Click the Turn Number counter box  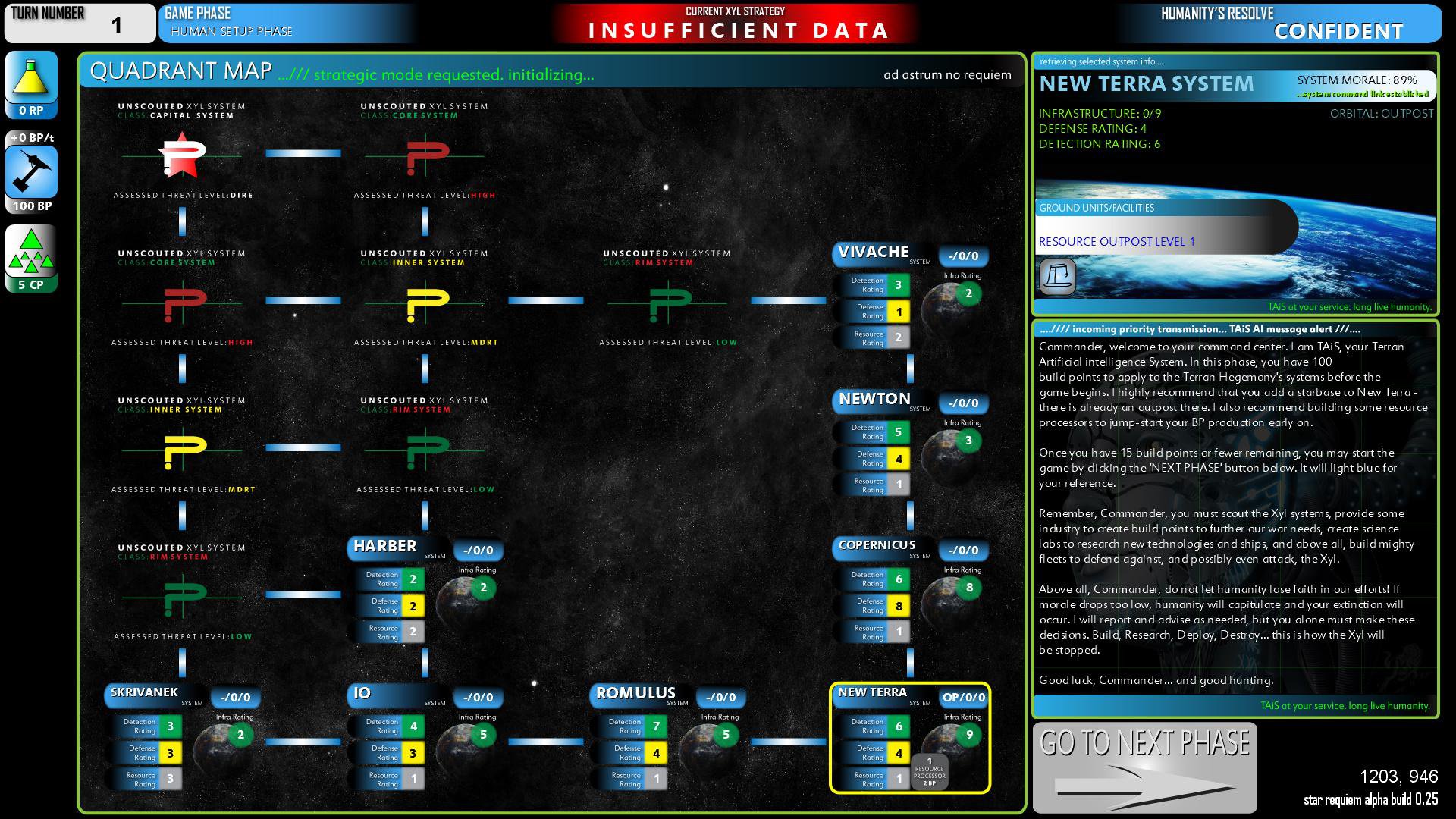click(x=79, y=24)
